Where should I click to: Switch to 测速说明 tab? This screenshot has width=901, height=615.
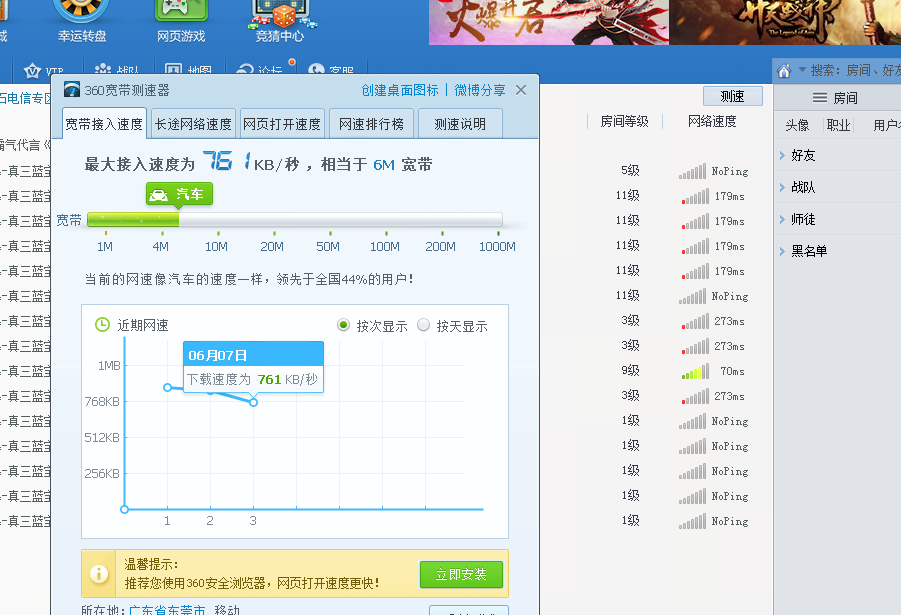[460, 124]
